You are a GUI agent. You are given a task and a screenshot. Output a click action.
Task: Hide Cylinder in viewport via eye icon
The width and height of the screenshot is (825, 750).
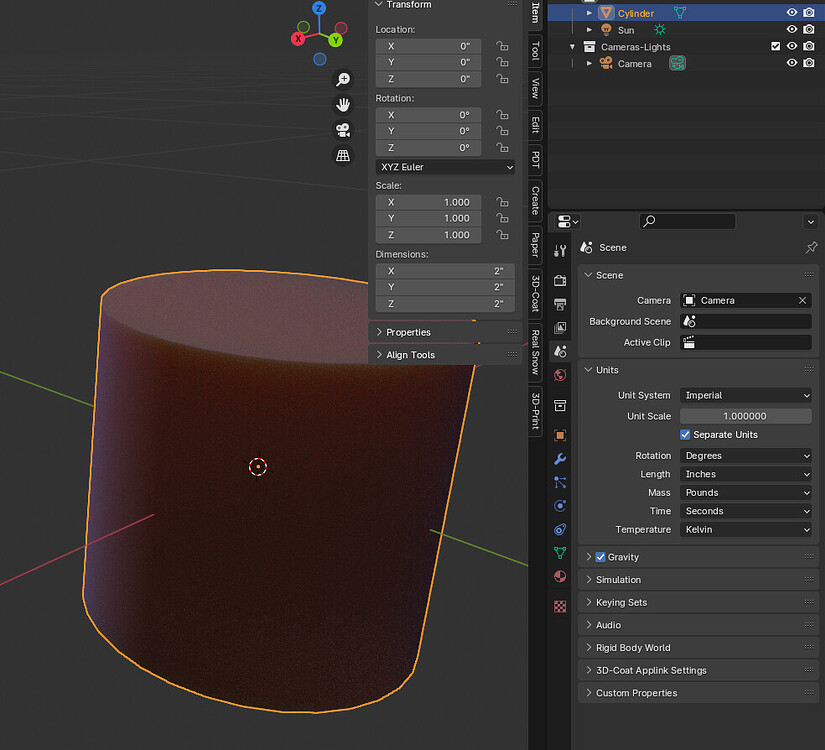tap(791, 13)
